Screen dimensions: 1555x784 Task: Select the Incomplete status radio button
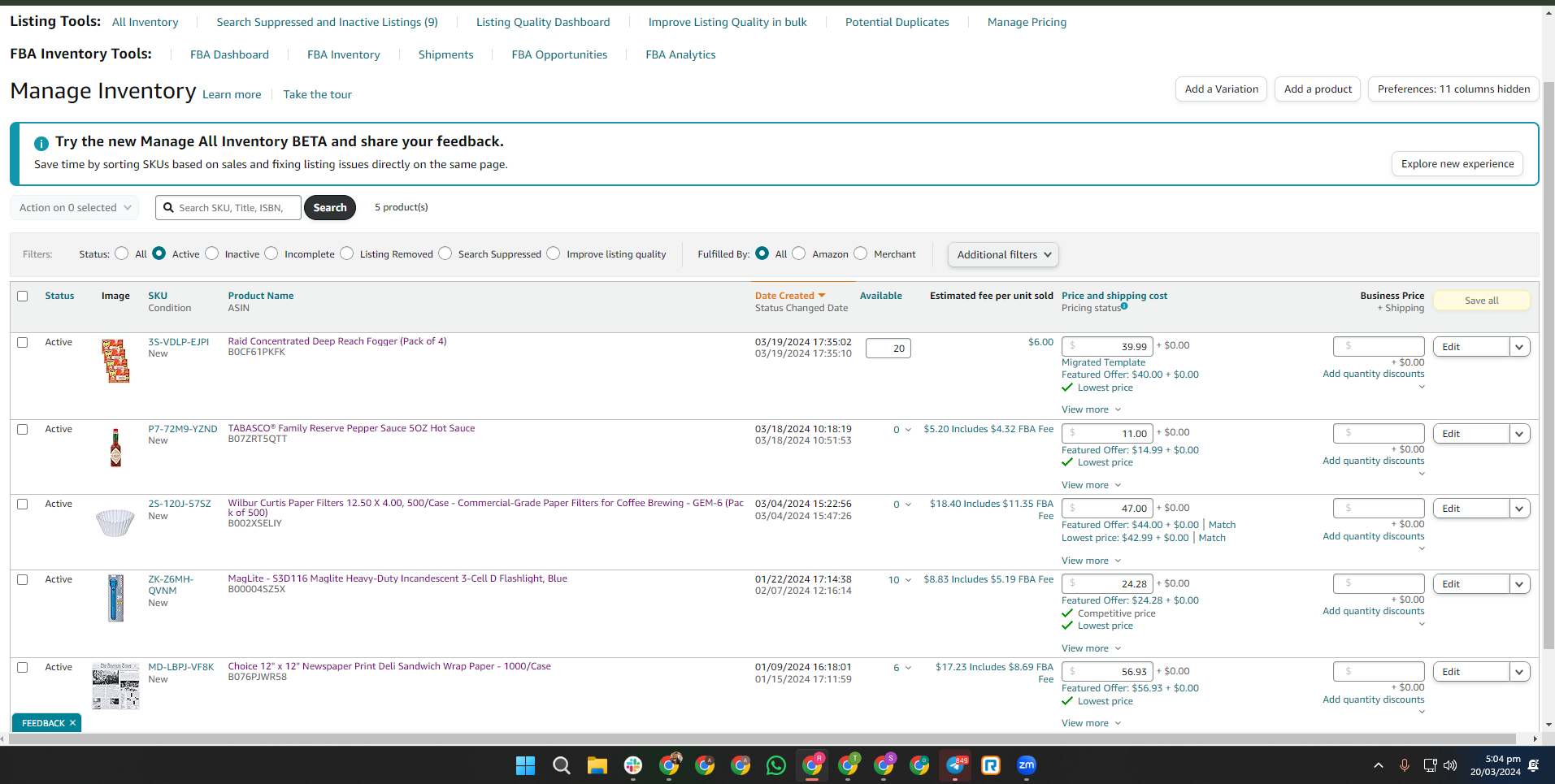click(x=271, y=253)
